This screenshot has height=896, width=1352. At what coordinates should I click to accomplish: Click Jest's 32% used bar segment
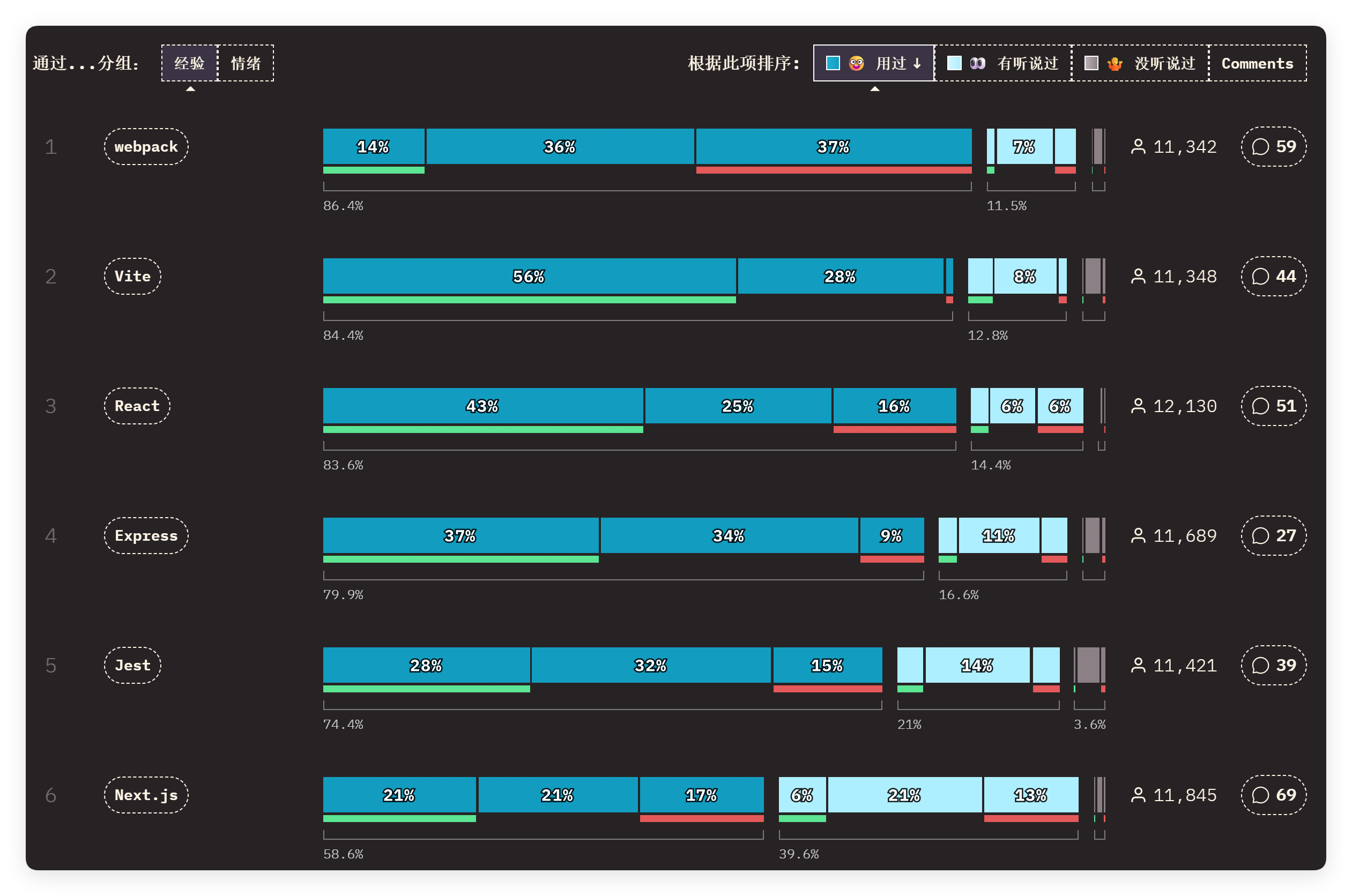pyautogui.click(x=651, y=665)
